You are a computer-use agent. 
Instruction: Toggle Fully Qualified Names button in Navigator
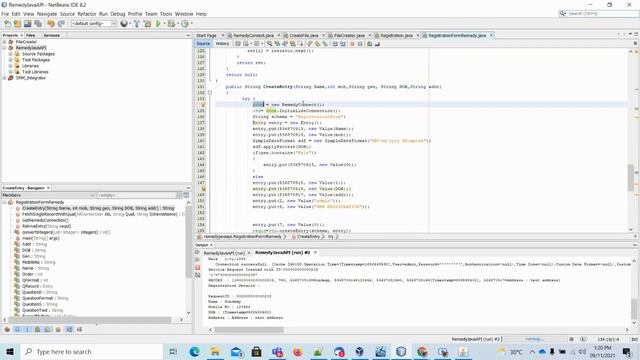point(58,329)
